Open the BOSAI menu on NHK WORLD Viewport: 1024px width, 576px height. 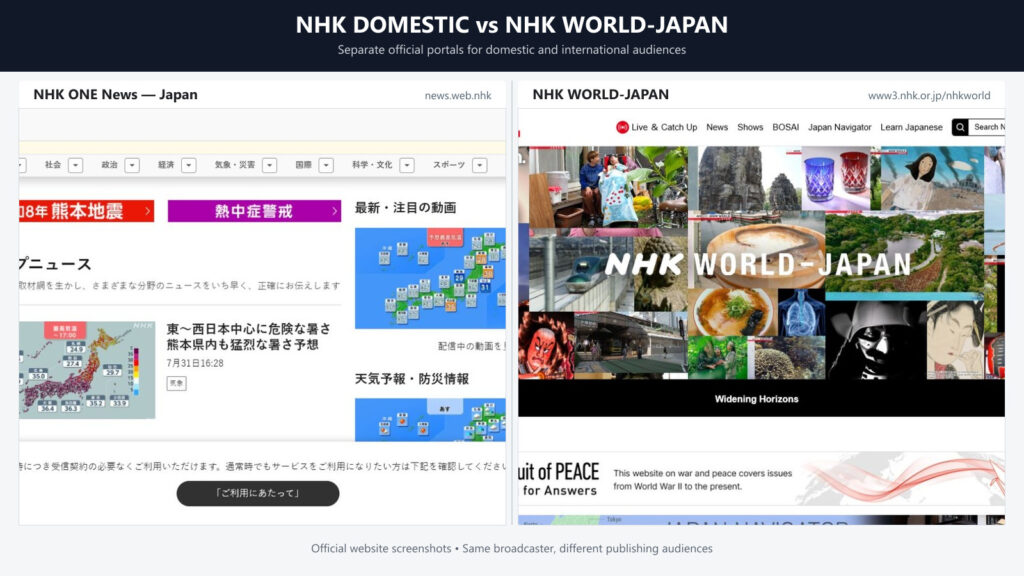[x=786, y=127]
